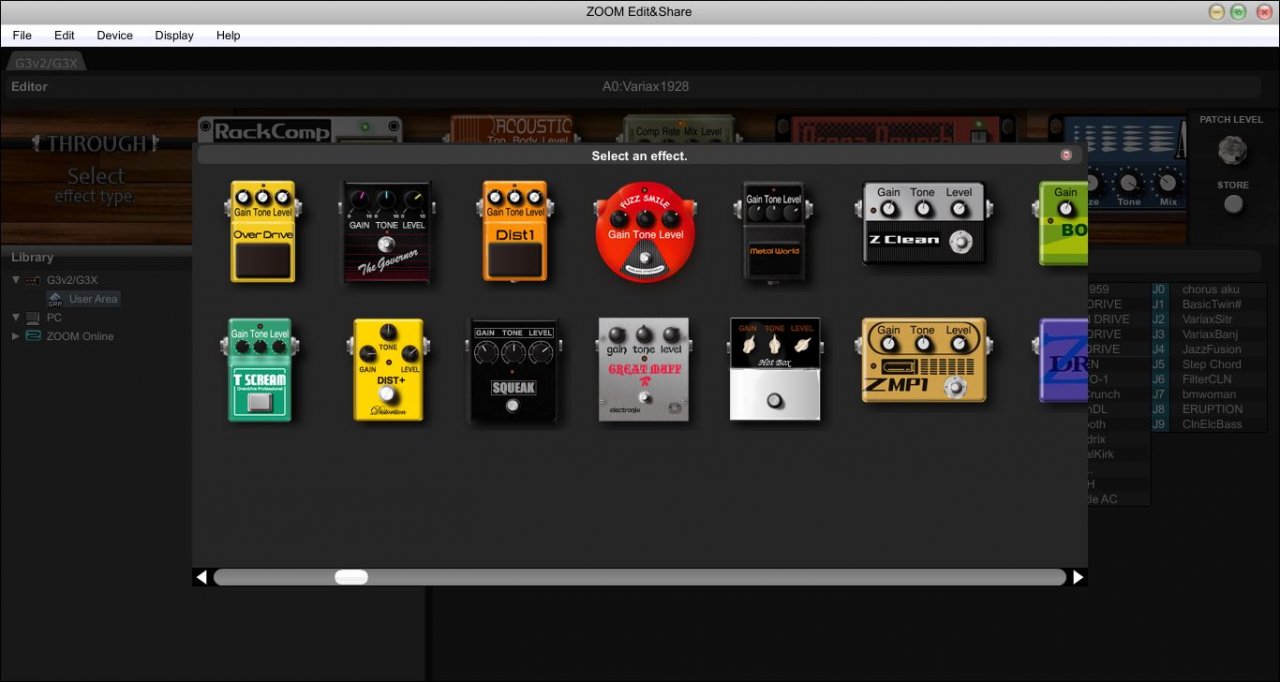1280x682 pixels.
Task: Select the black Squeak pedal
Action: tap(514, 370)
